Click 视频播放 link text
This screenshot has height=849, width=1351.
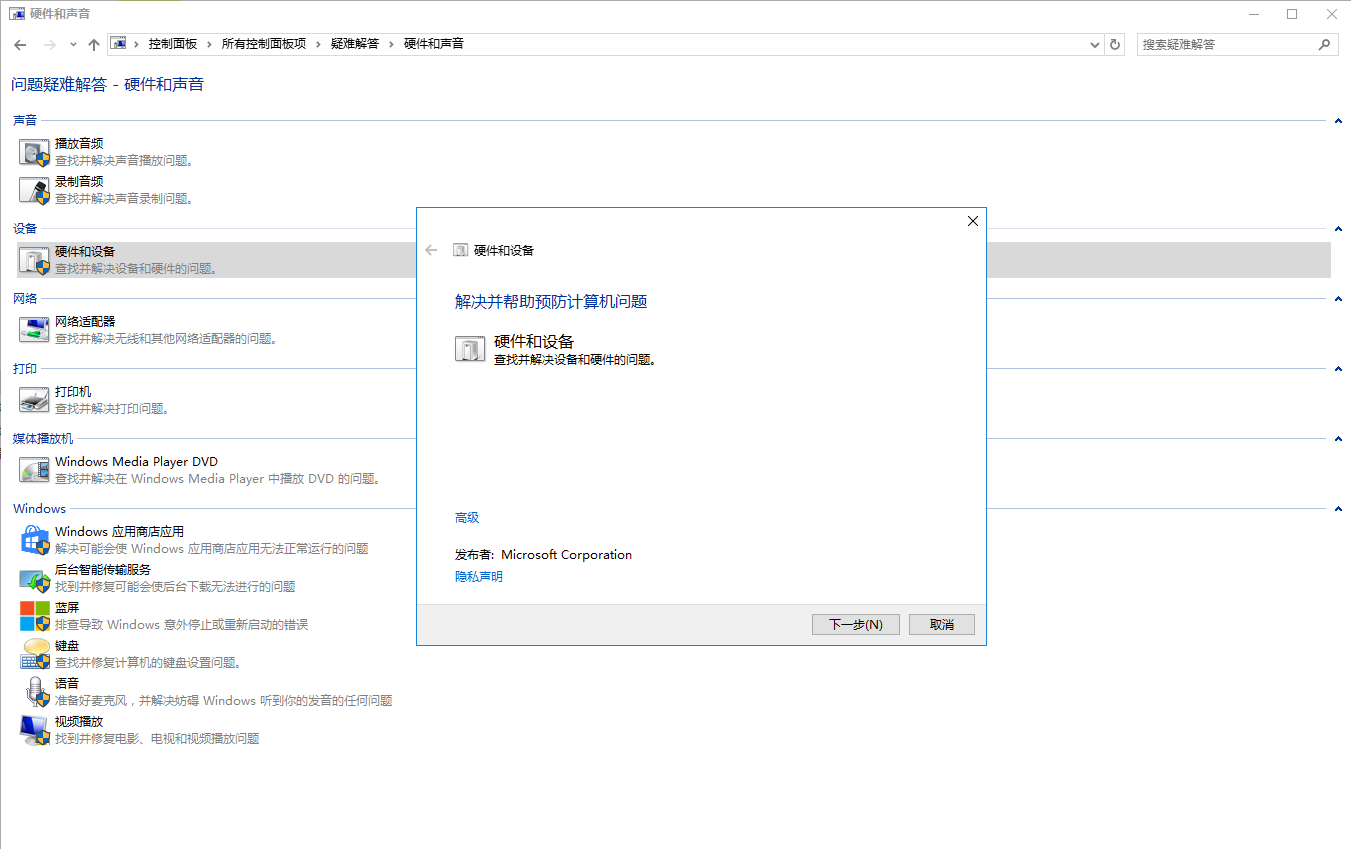79,721
